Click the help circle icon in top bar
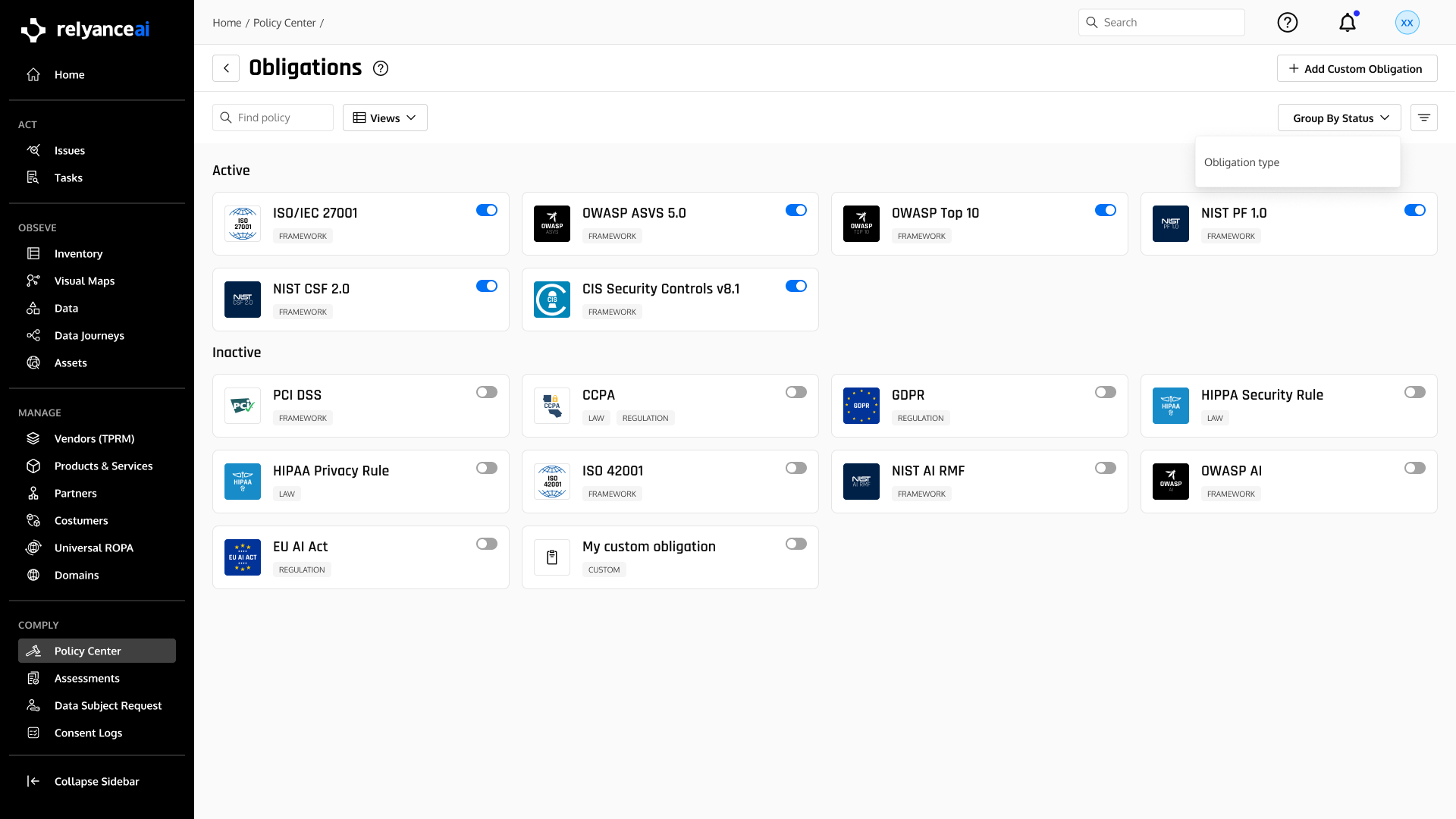This screenshot has width=1456, height=819. tap(1287, 23)
